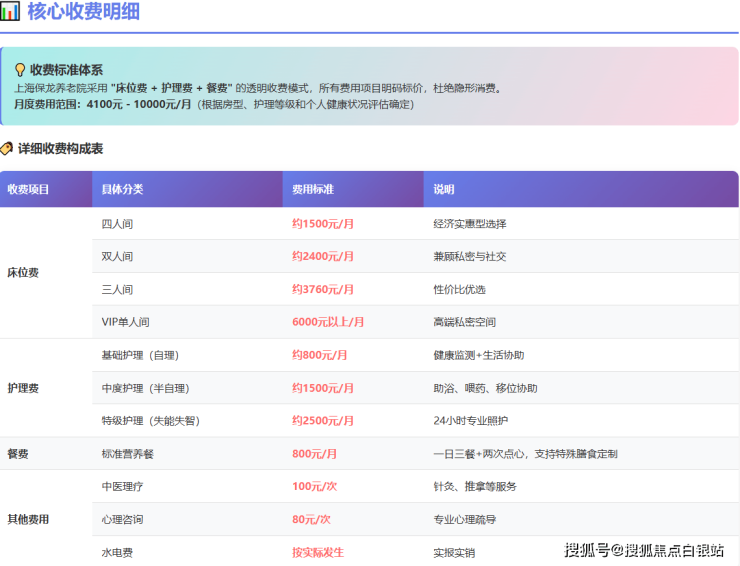Click the lightbulb icon next to 收费标准体系

20,70
